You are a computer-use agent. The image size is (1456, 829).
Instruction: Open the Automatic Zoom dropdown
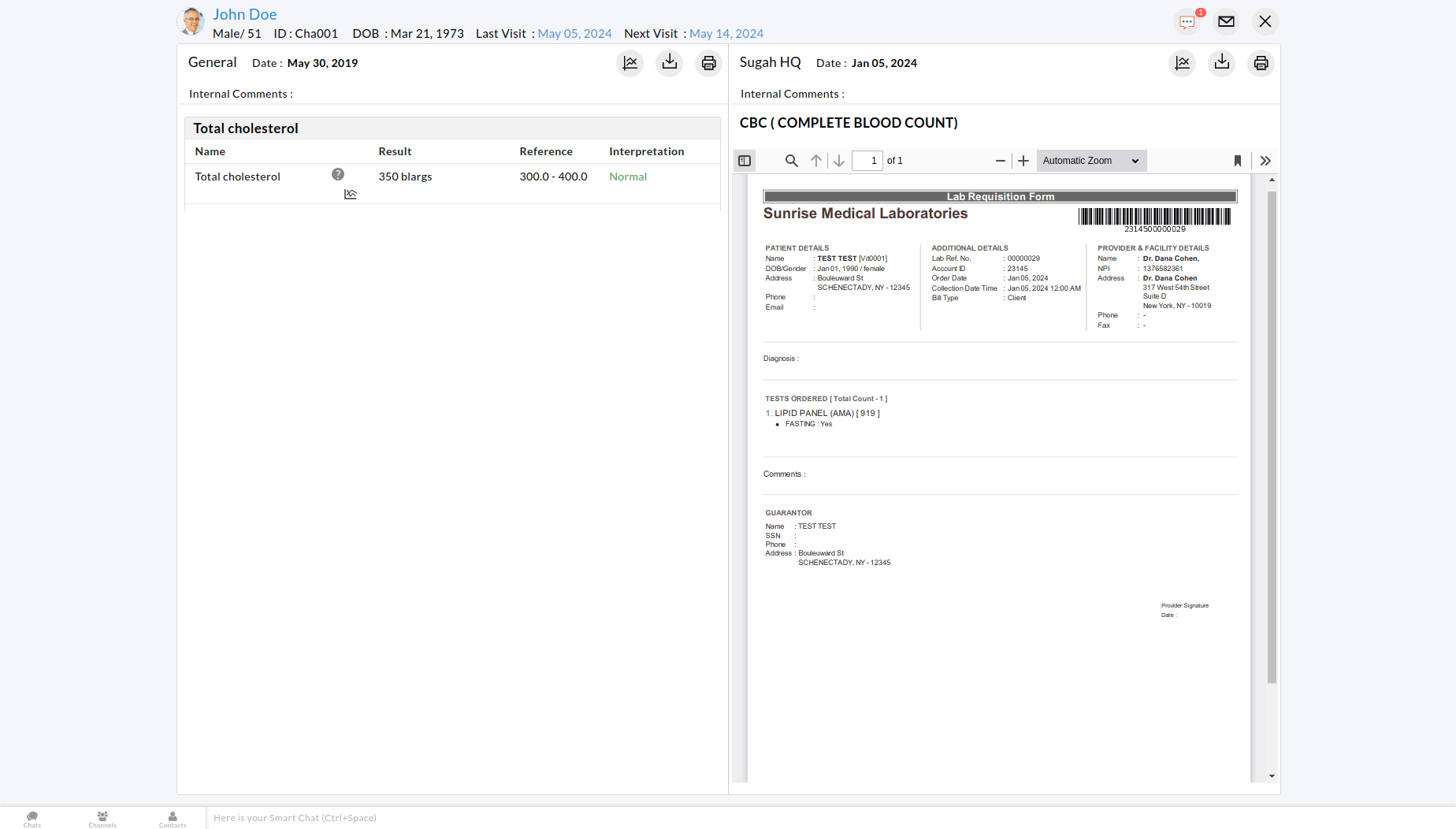click(x=1090, y=160)
